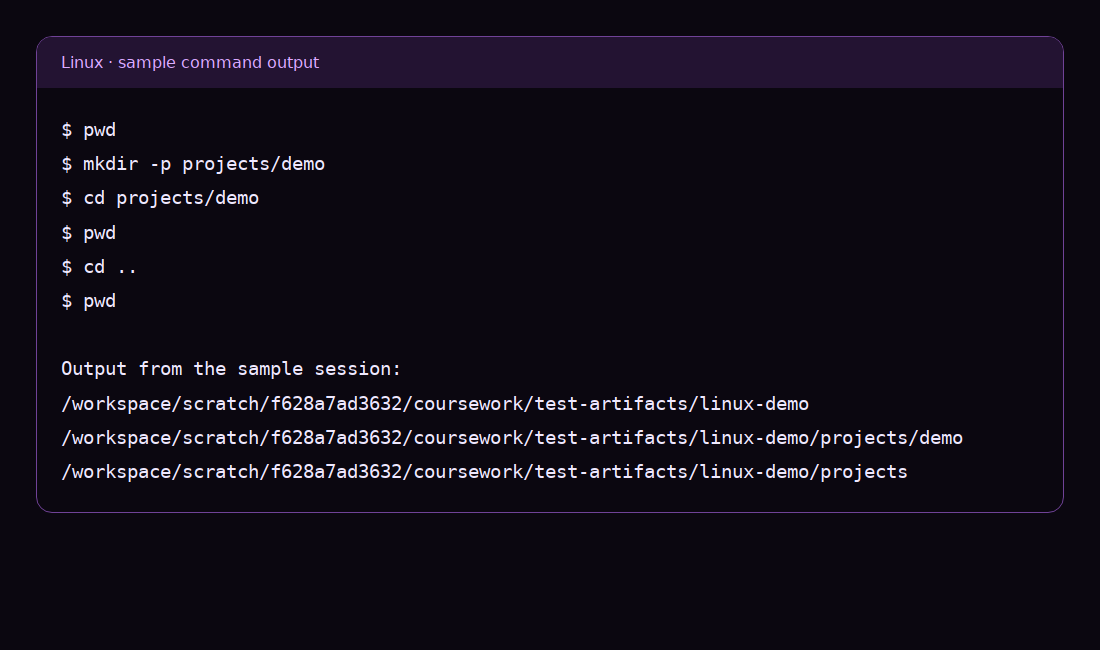Select the output path ending in "linux-demo/projects"
The height and width of the screenshot is (650, 1100).
(x=484, y=472)
